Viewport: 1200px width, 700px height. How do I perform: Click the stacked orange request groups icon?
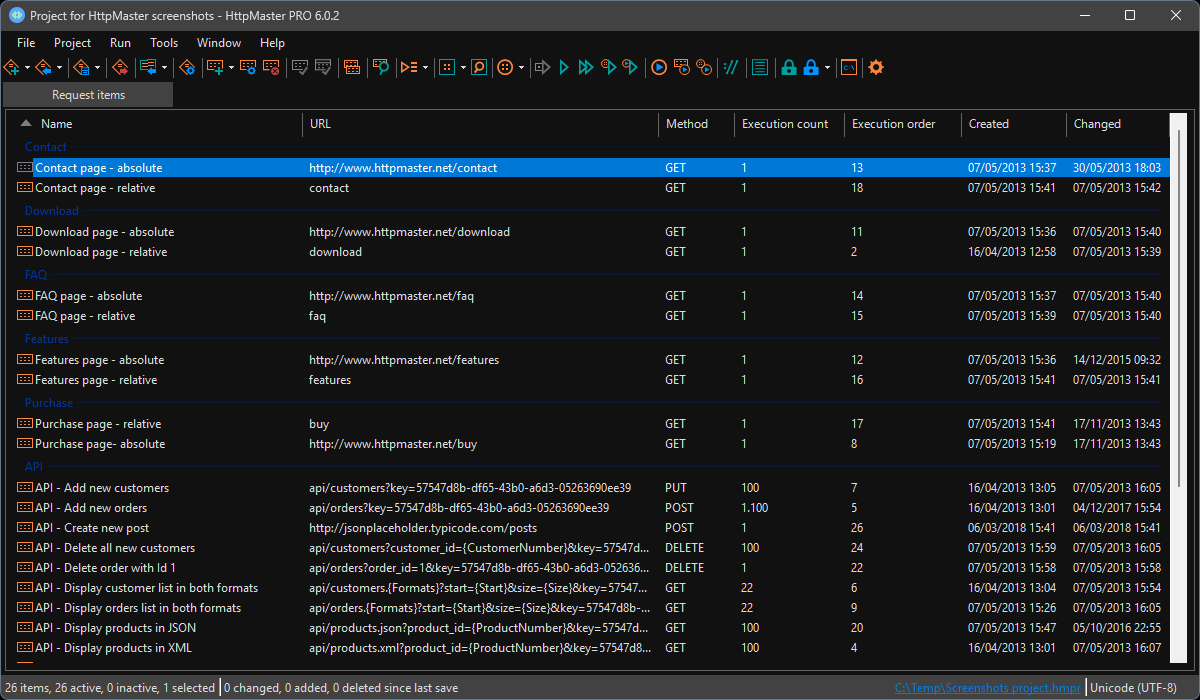coord(352,67)
